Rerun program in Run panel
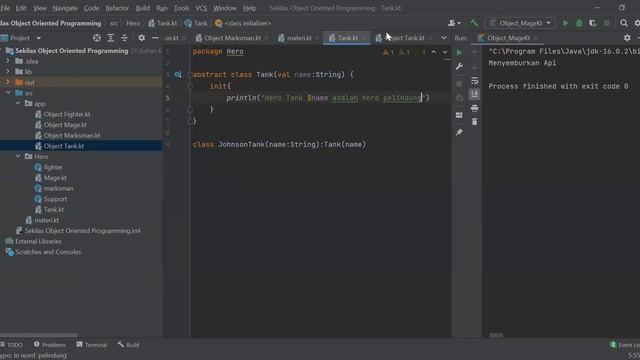 pyautogui.click(x=459, y=52)
